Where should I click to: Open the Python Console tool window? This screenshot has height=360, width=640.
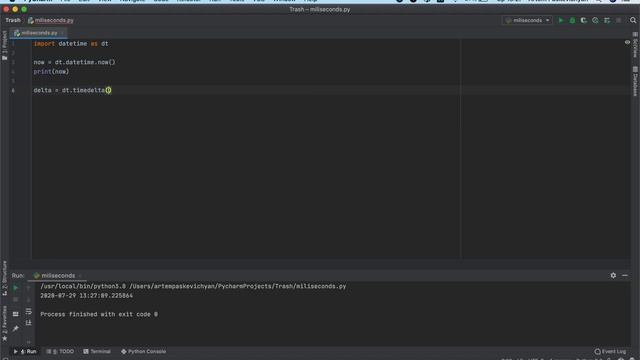(143, 351)
